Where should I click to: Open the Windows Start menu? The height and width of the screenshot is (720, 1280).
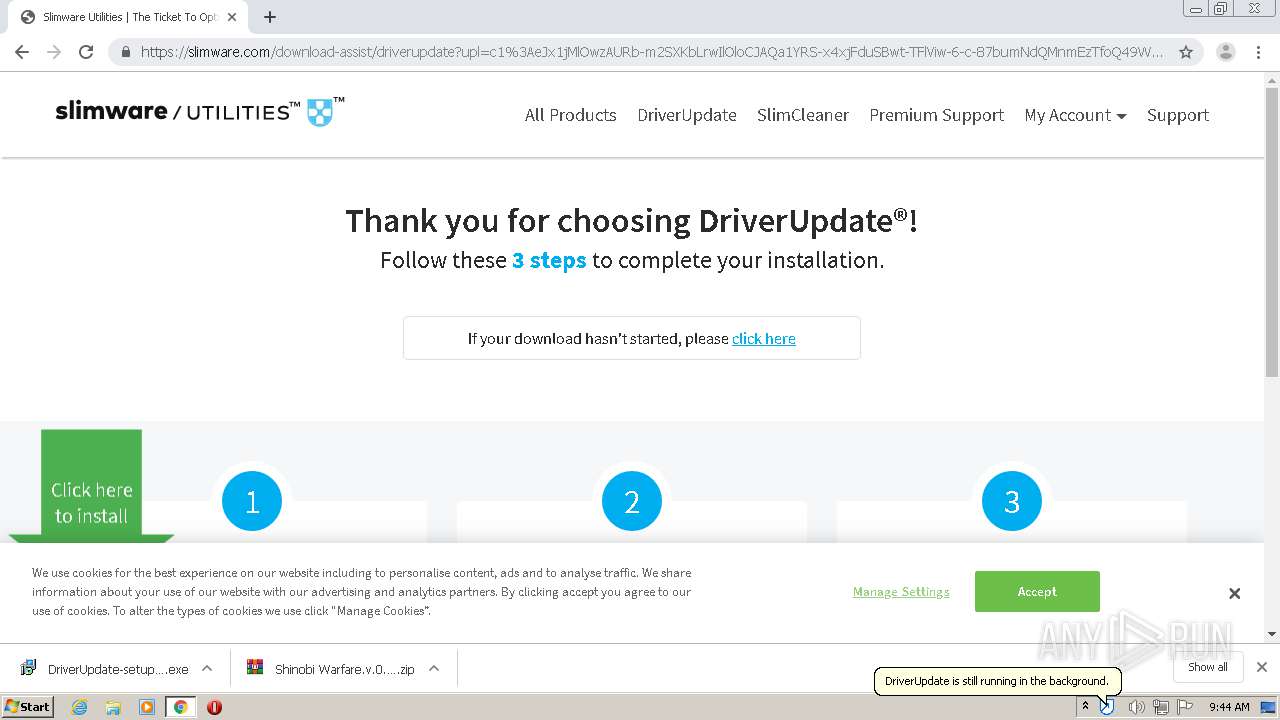point(27,707)
